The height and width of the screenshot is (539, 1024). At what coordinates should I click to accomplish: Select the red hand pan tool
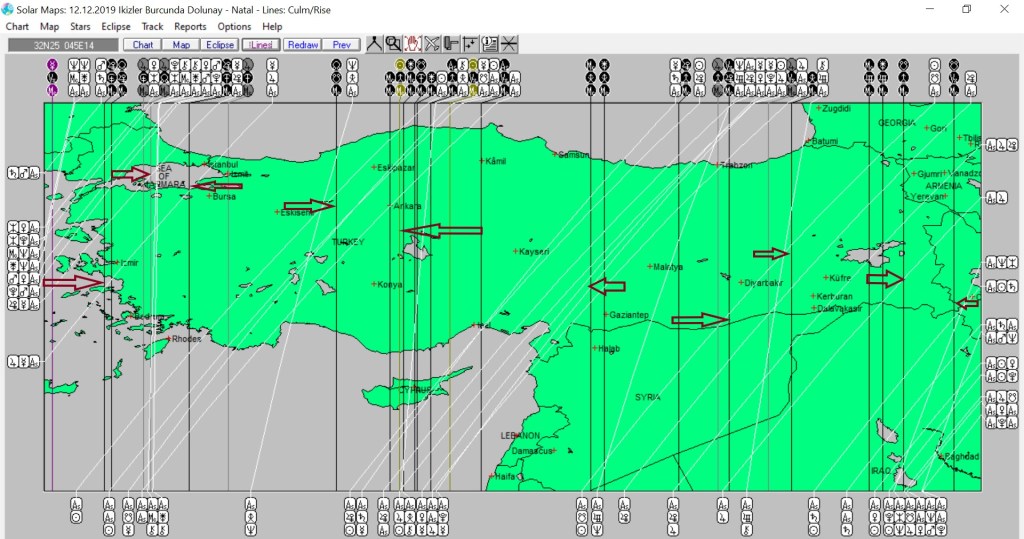click(413, 44)
